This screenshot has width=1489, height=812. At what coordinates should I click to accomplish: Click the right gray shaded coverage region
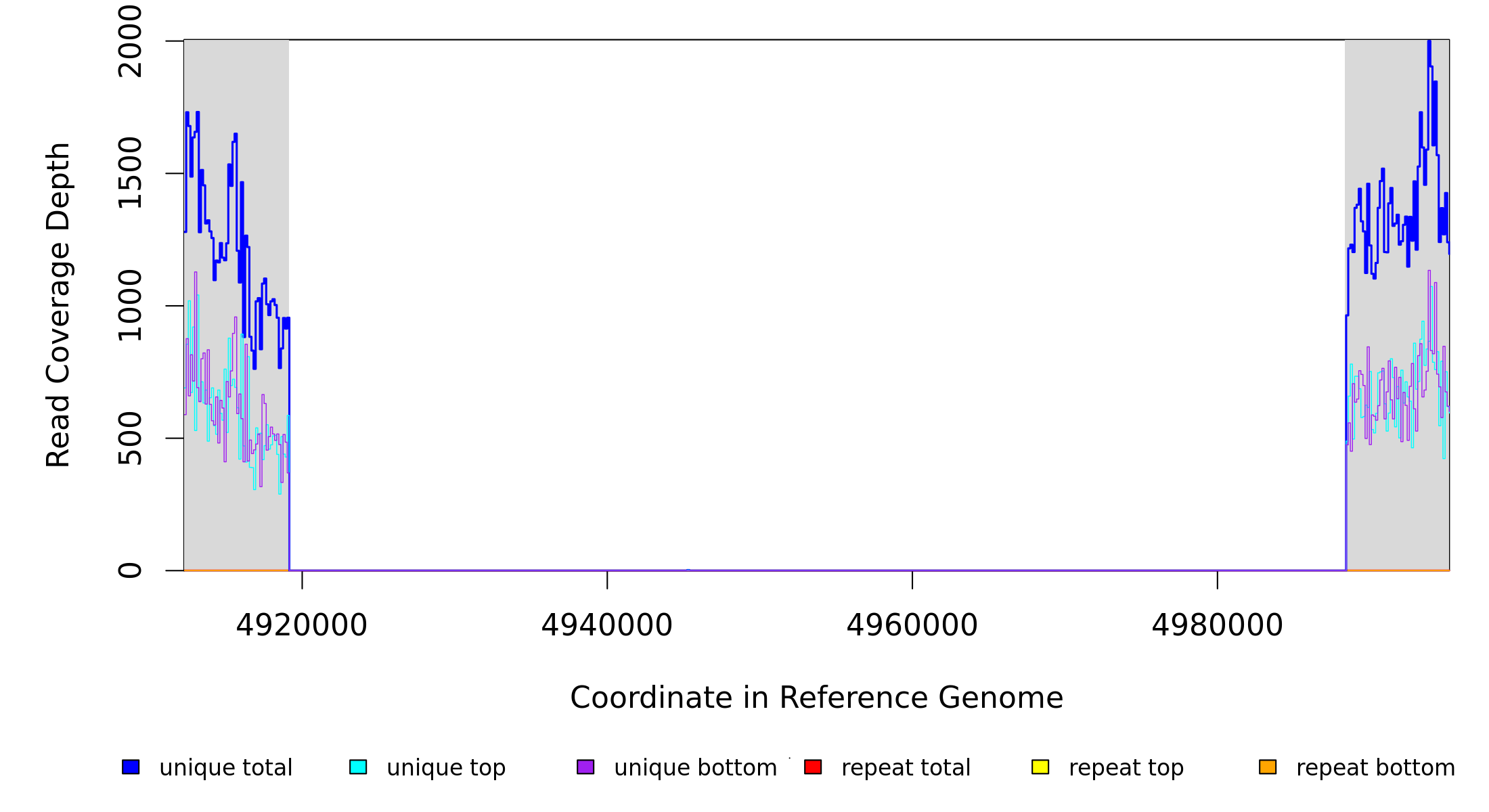click(x=1397, y=514)
